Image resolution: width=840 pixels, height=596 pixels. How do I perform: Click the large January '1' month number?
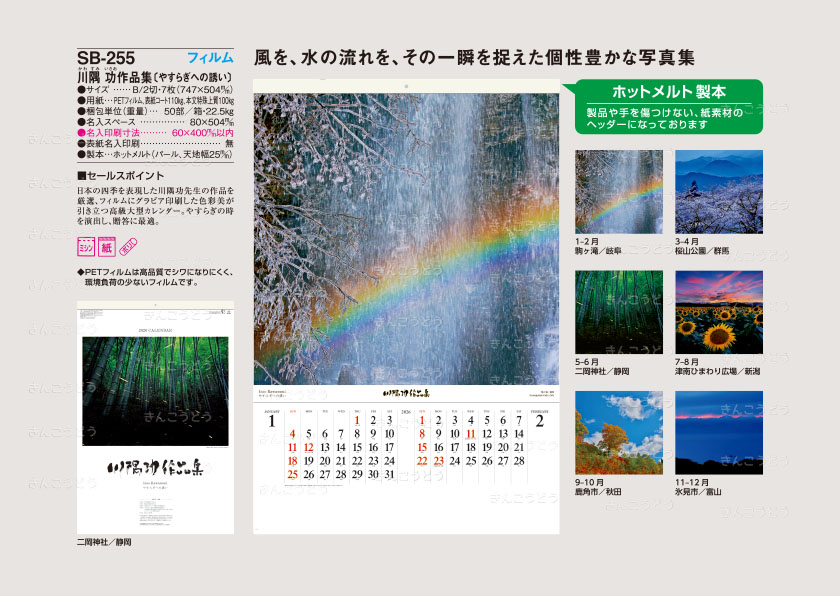click(272, 421)
